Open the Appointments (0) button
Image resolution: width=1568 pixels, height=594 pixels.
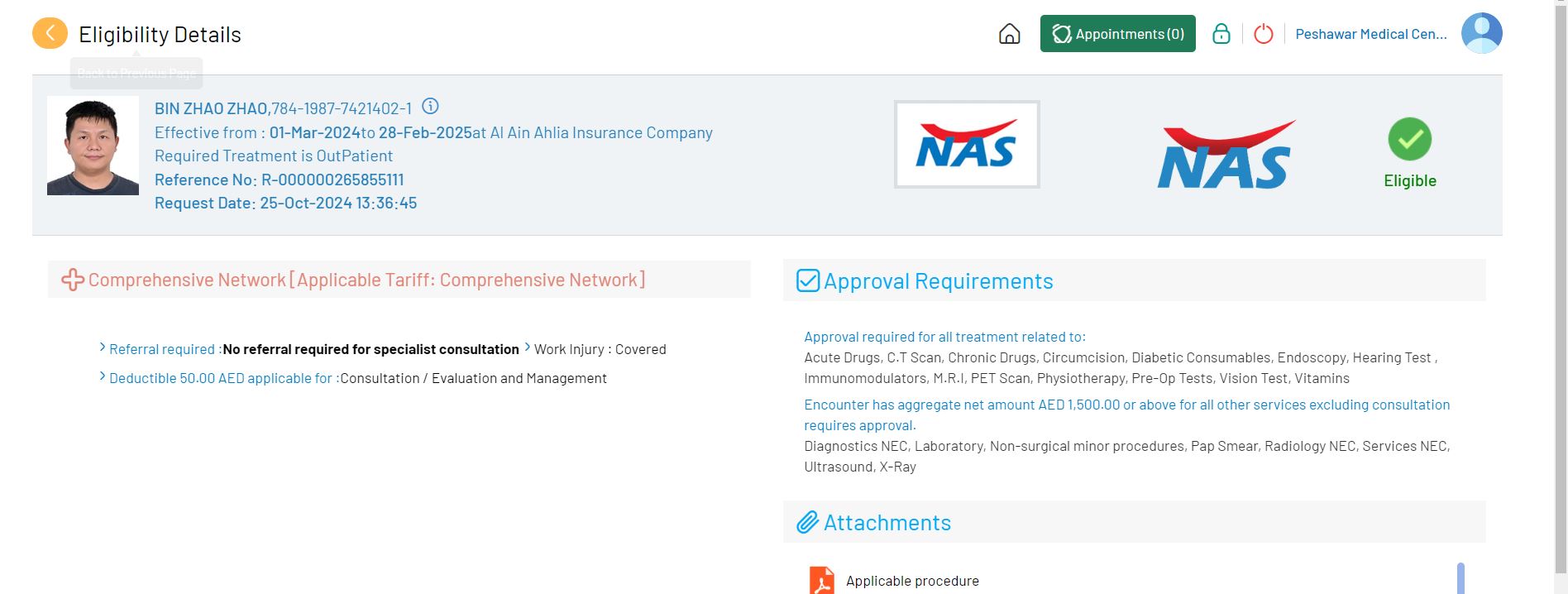coord(1117,34)
